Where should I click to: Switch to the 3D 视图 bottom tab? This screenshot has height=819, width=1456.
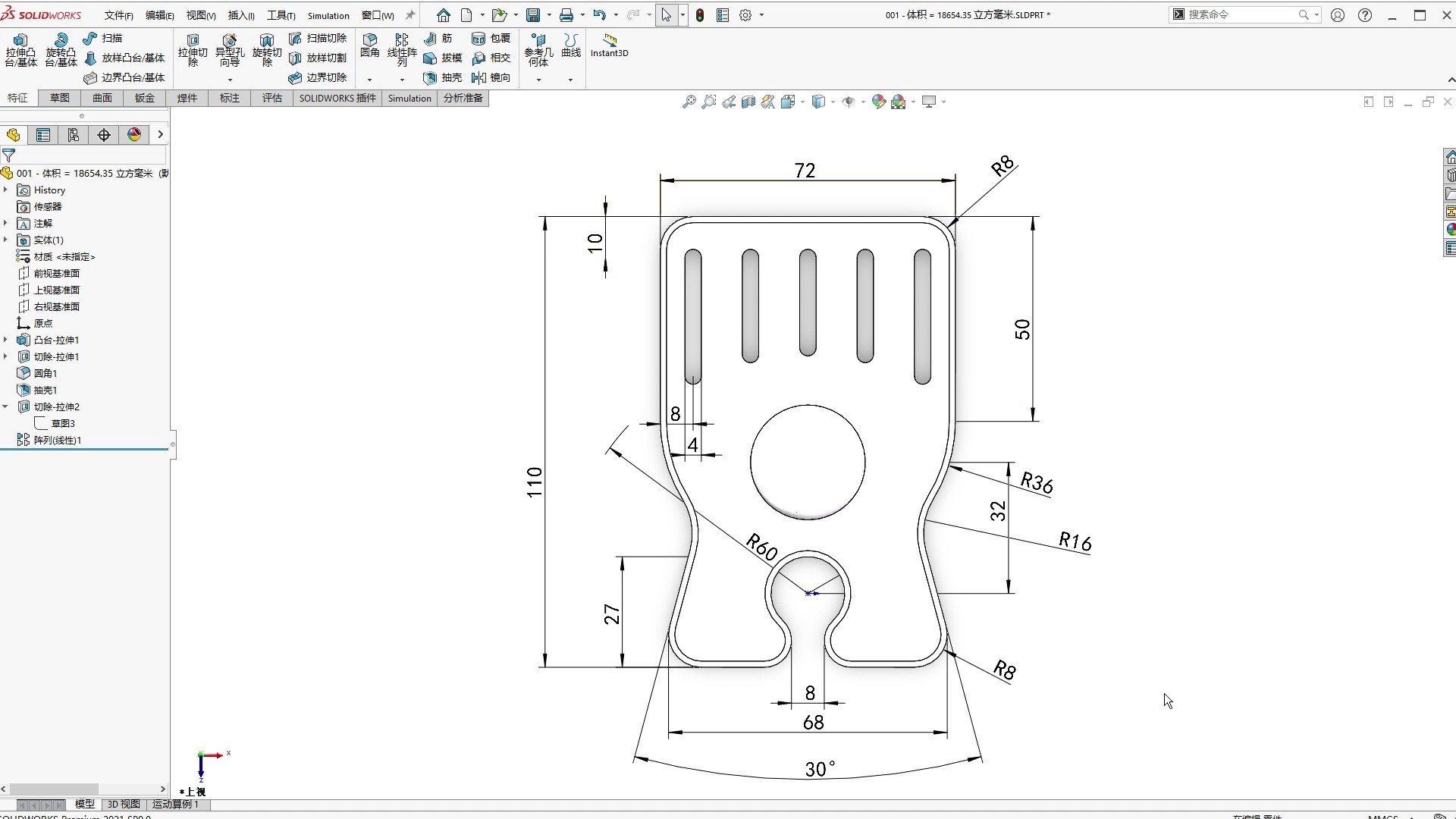point(124,804)
